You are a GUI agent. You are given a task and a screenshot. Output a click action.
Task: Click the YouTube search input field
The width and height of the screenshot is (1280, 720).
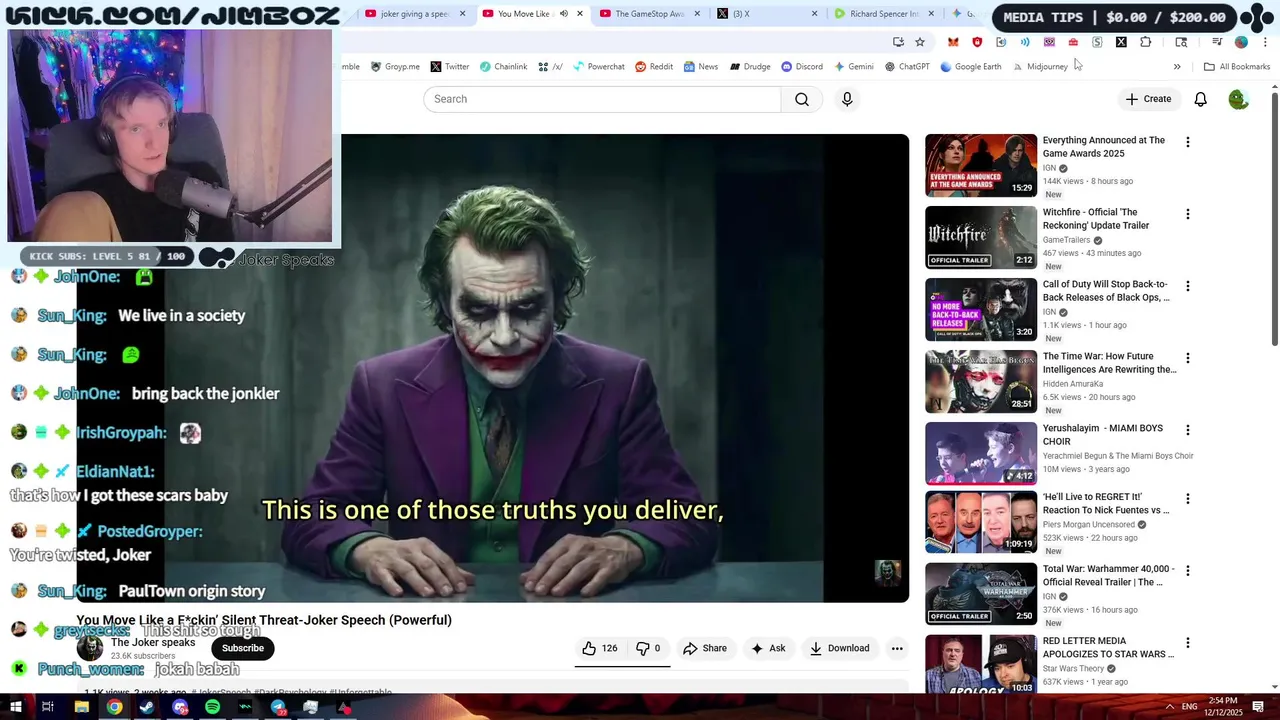[x=602, y=99]
